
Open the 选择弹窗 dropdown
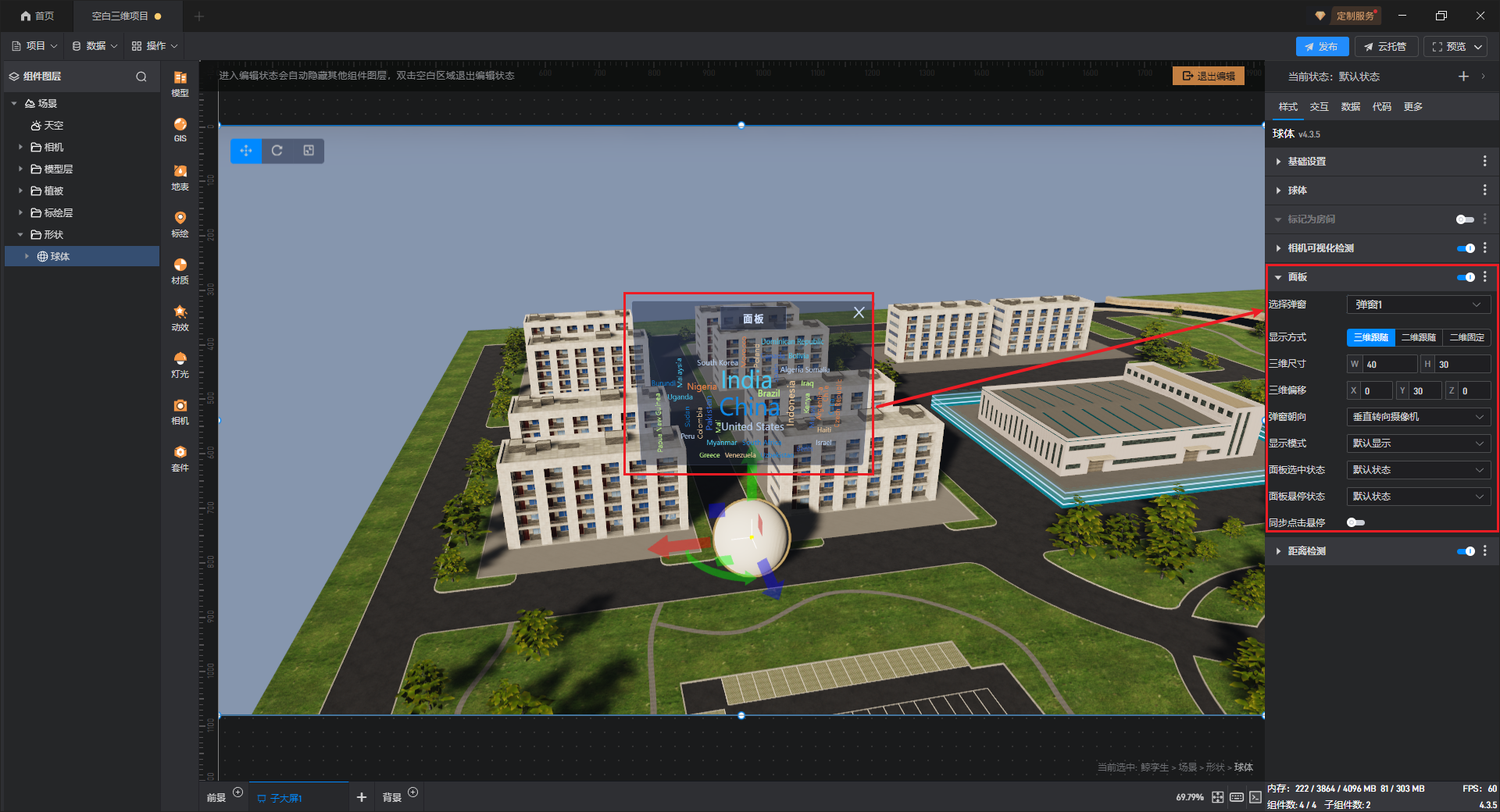point(1419,304)
